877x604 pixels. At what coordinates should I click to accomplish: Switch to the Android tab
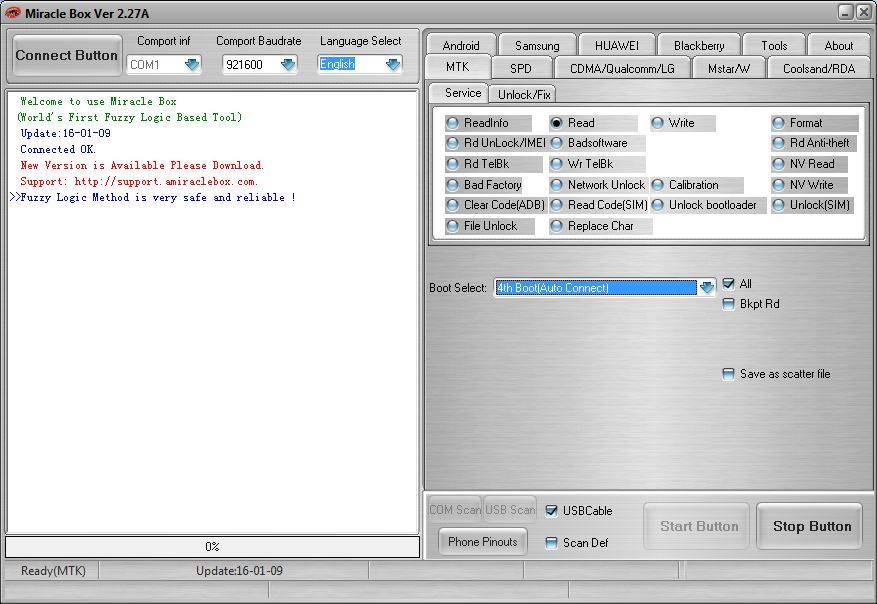coord(461,45)
